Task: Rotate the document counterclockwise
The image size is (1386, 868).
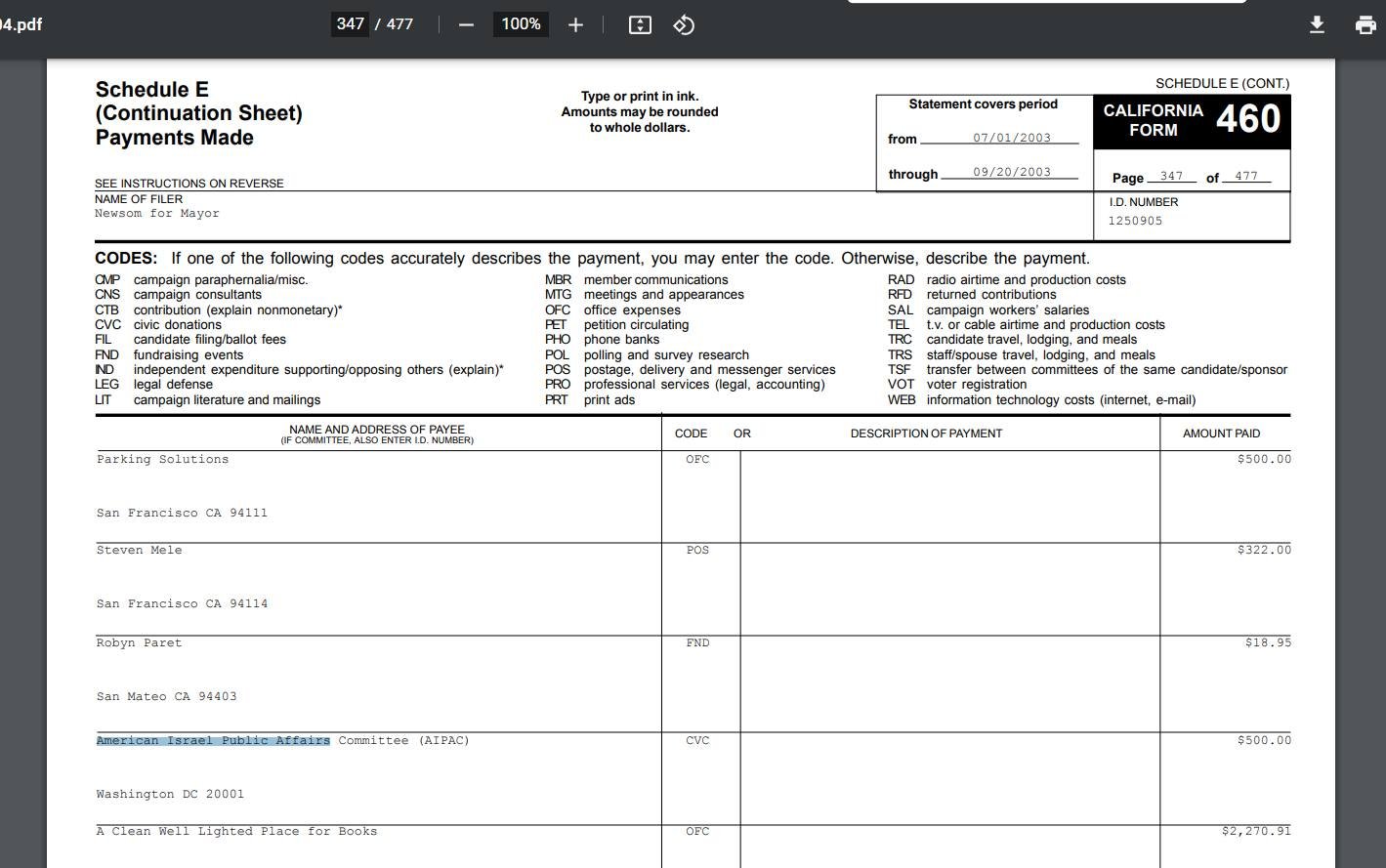Action: (684, 25)
